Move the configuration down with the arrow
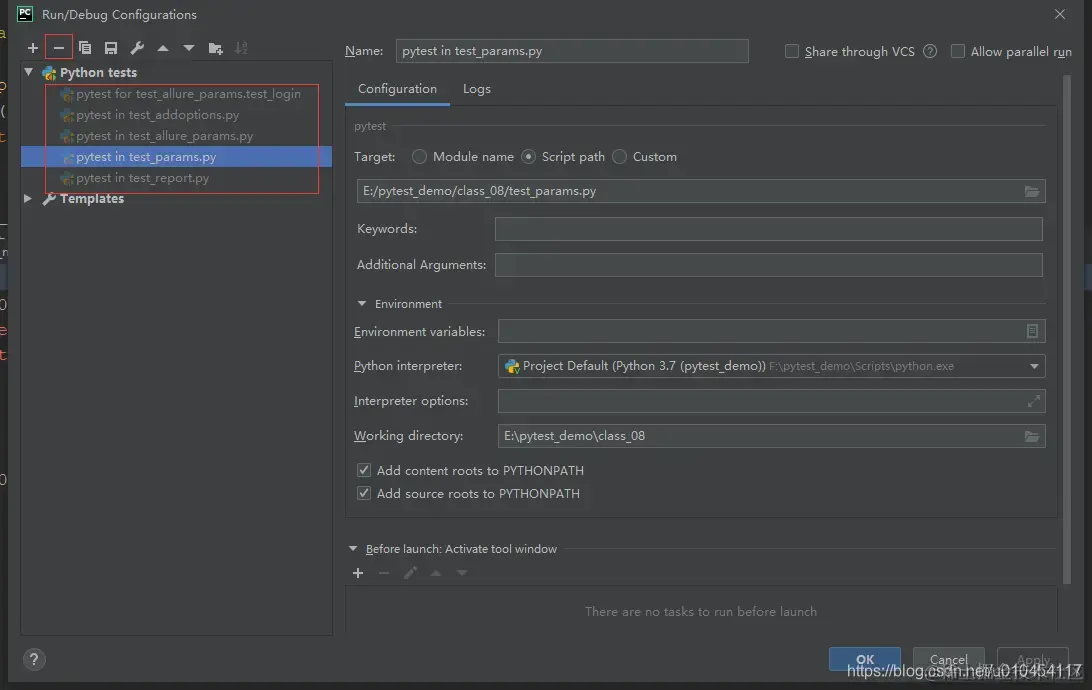Screen dimensions: 1092x690 point(189,48)
